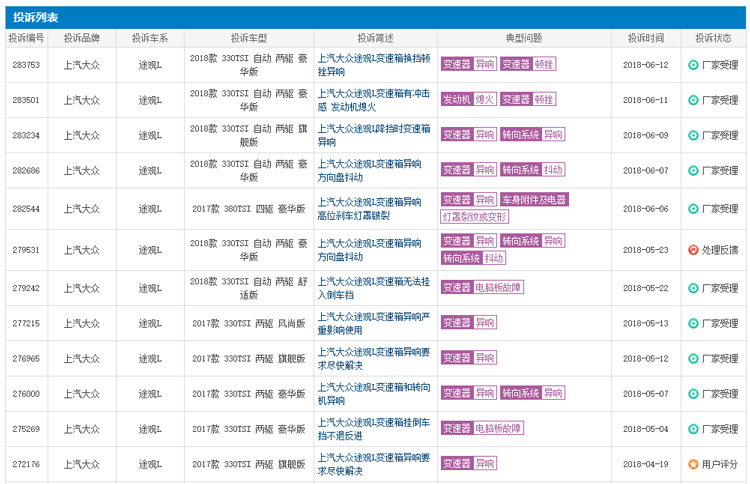Click 上汽大众 brand cell in row 283501
This screenshot has height=484, width=750.
click(x=82, y=100)
